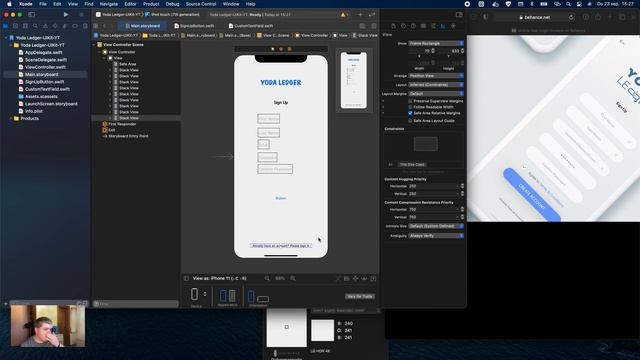Open the Find navigator magnifier icon
640x360 pixels.
pyautogui.click(x=36, y=26)
